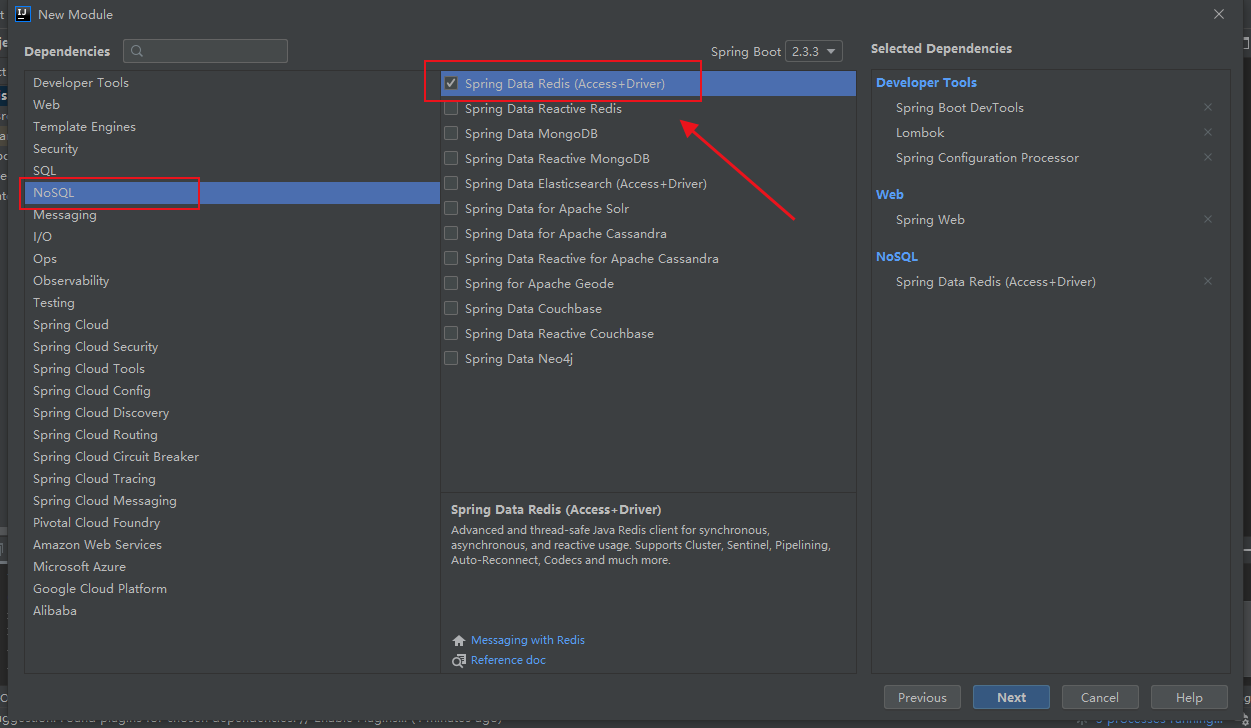Select Security category

point(232,148)
